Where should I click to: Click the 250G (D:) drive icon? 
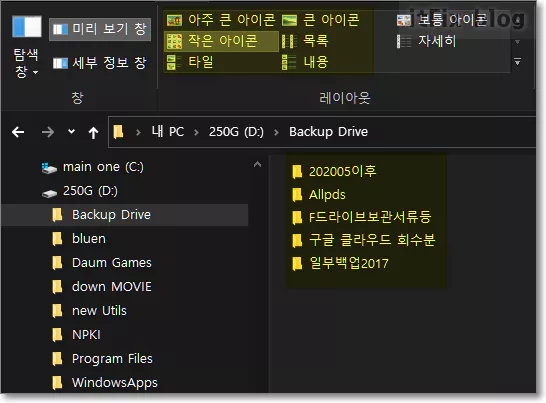[49, 193]
